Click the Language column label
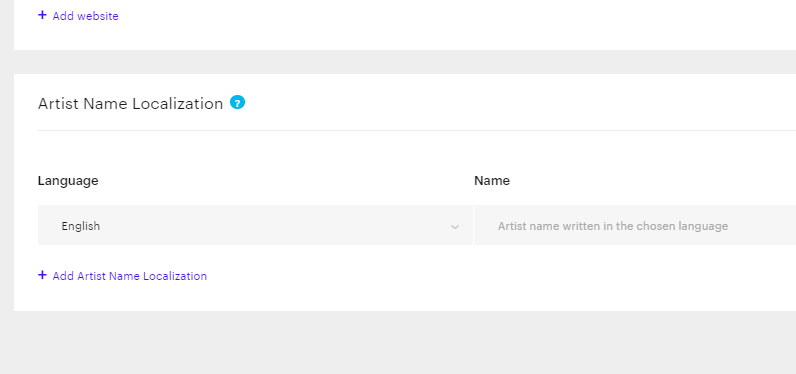Image resolution: width=796 pixels, height=374 pixels. pos(68,181)
